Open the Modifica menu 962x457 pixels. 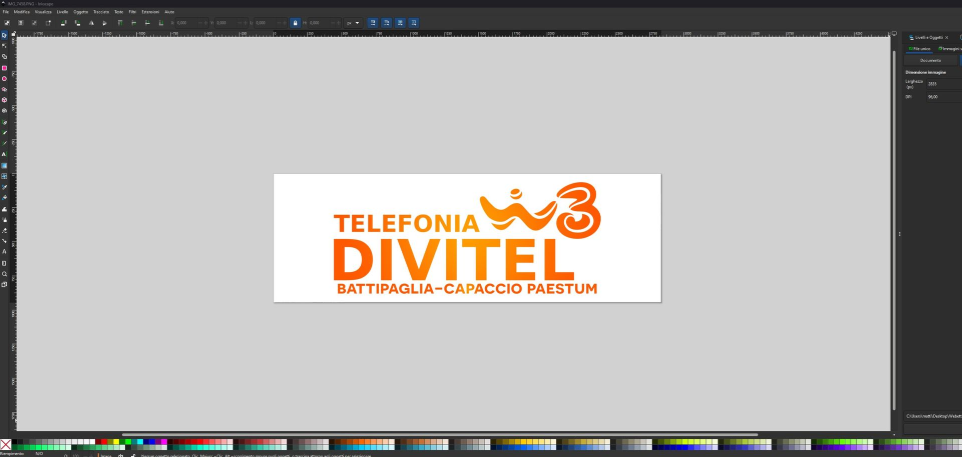coord(21,12)
